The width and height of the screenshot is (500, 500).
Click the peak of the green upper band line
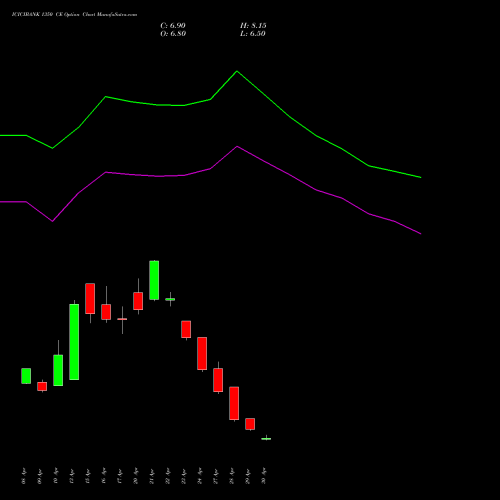(237, 71)
